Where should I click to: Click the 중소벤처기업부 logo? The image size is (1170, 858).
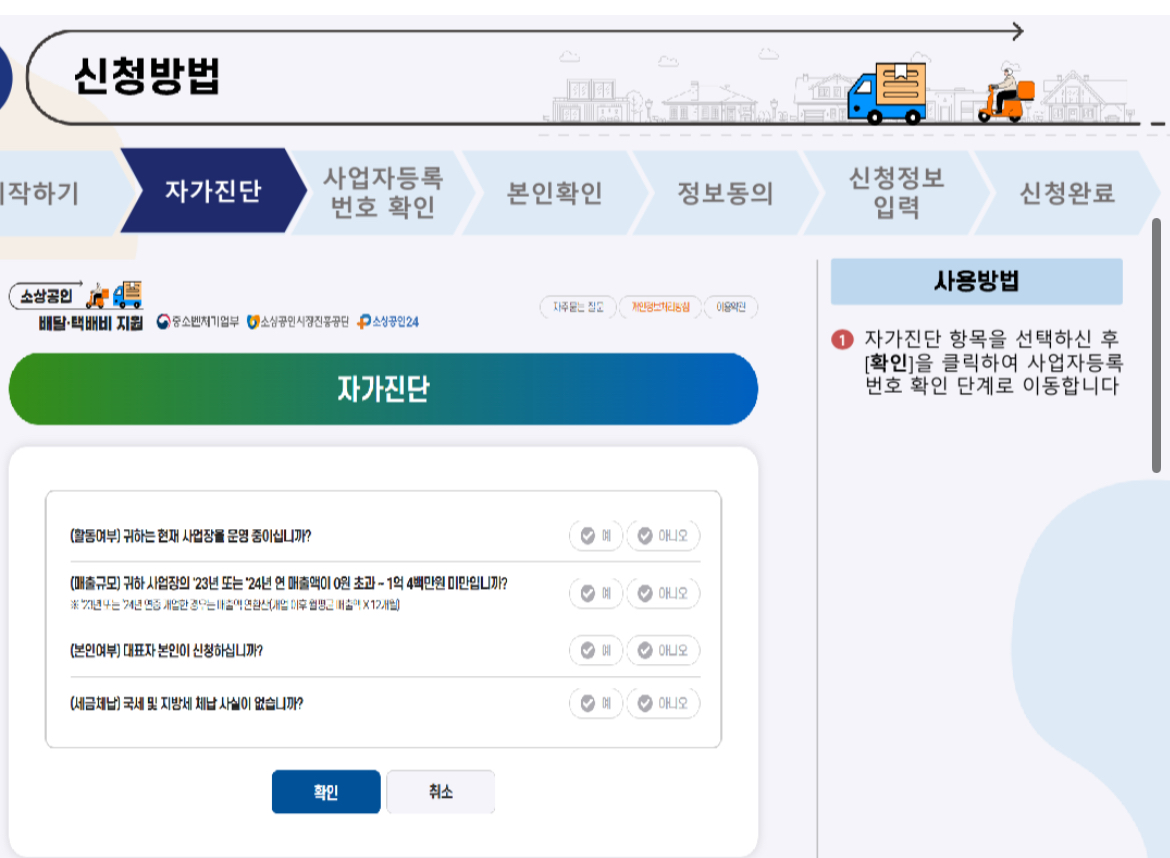[x=198, y=322]
